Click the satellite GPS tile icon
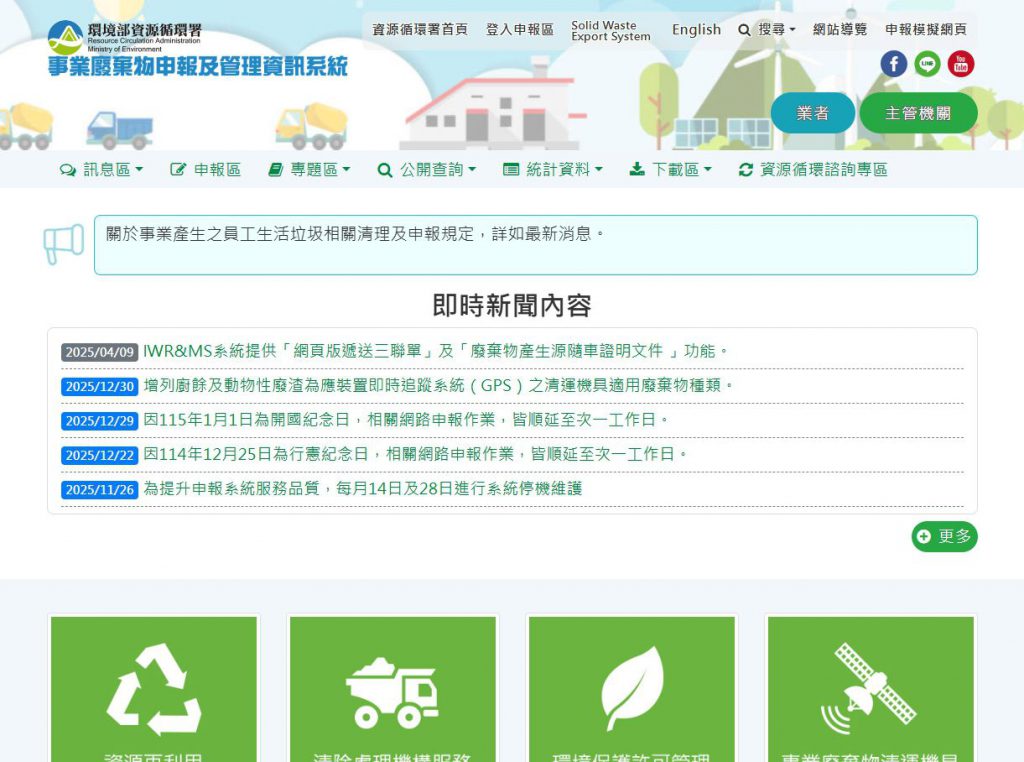Viewport: 1024px width, 762px height. [870, 688]
